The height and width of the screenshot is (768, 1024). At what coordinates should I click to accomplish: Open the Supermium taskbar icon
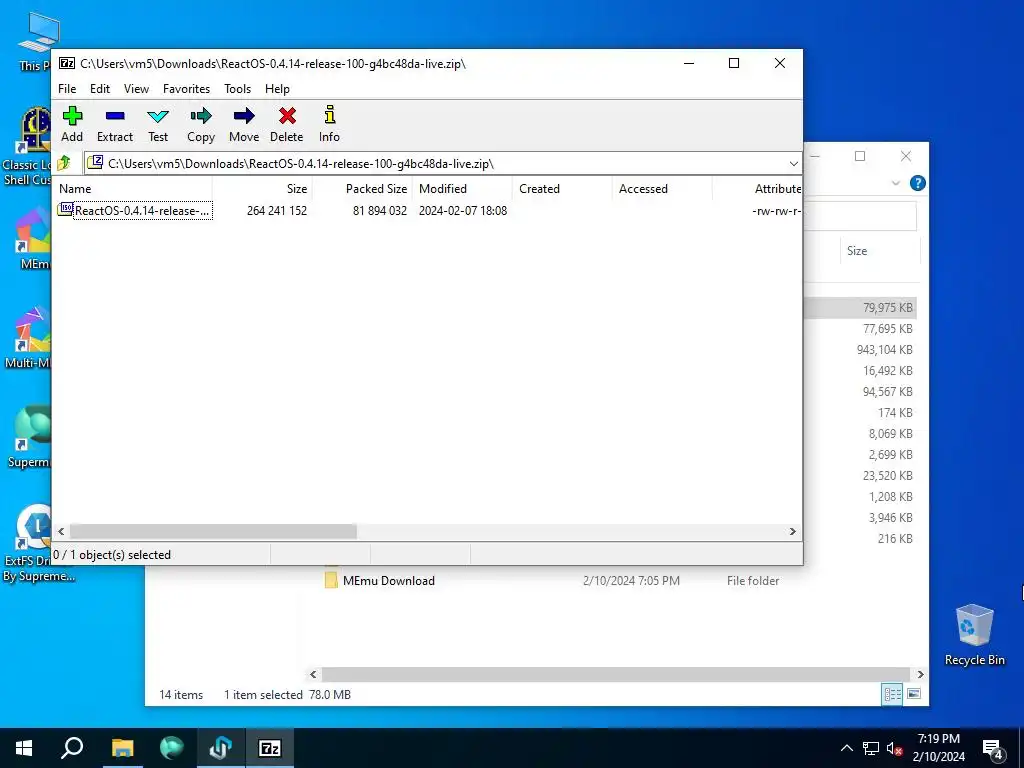pos(172,748)
